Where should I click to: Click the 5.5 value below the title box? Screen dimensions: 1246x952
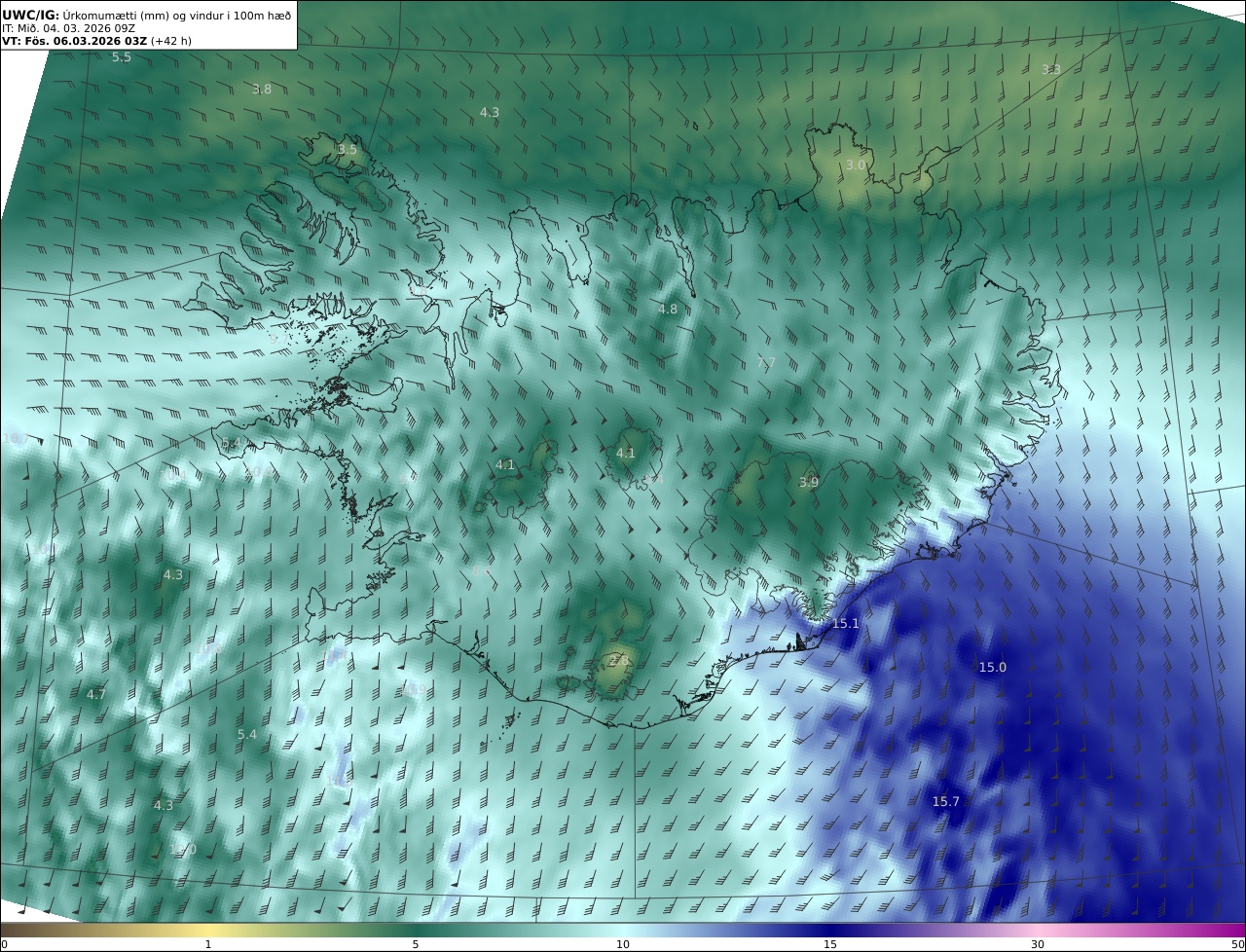pos(122,57)
